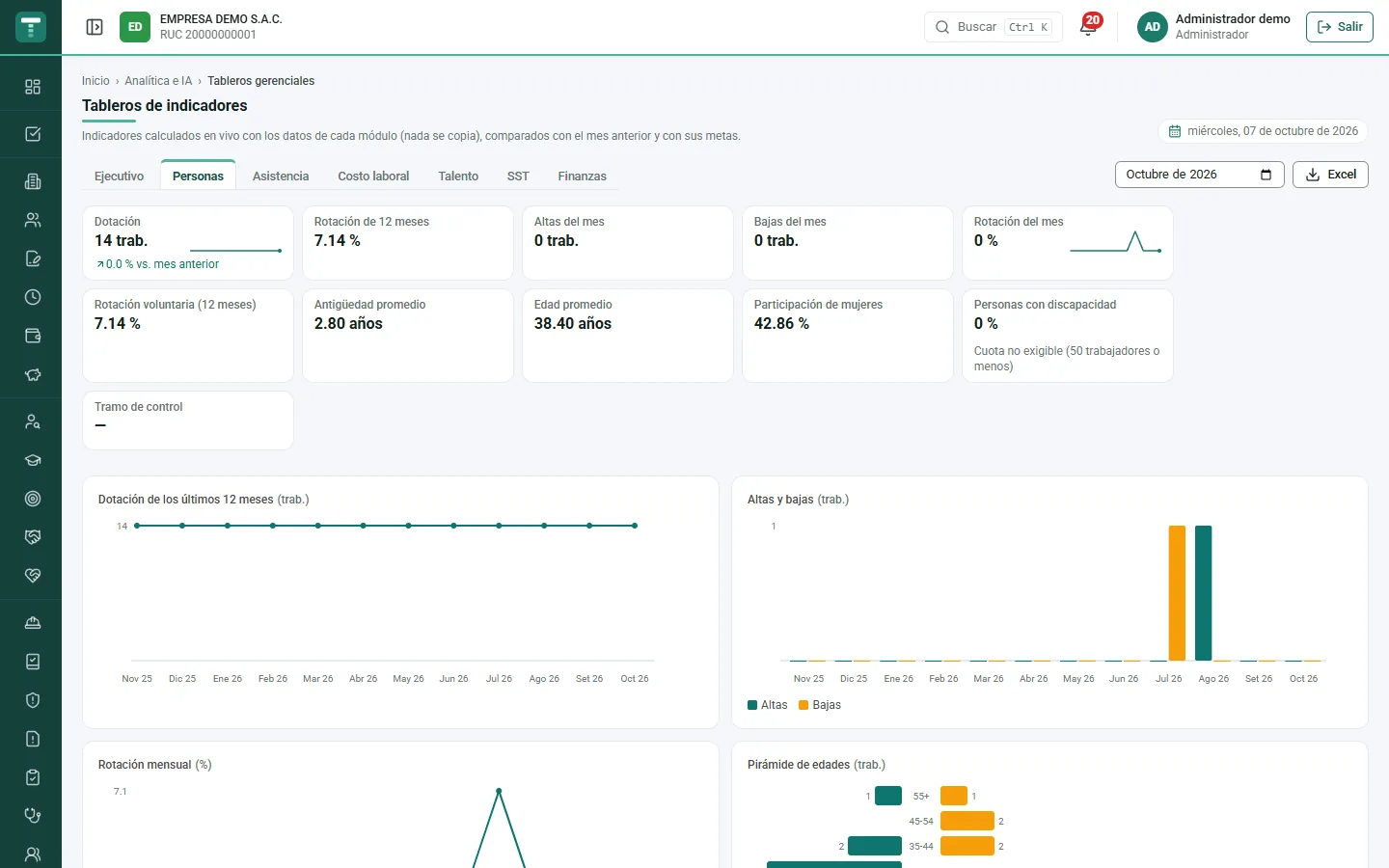This screenshot has width=1389, height=868.
Task: Switch to the Talento tab
Action: tap(458, 176)
